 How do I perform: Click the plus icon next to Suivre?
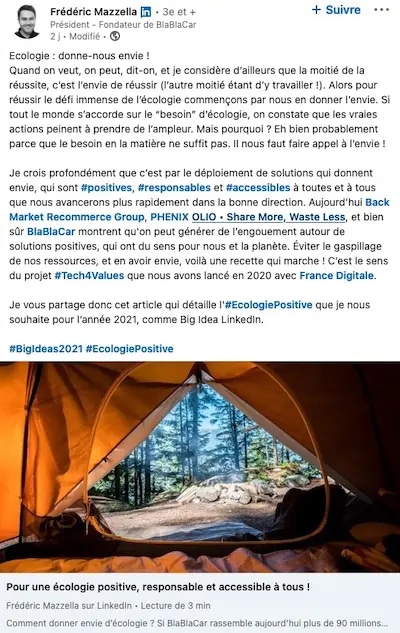pyautogui.click(x=316, y=10)
